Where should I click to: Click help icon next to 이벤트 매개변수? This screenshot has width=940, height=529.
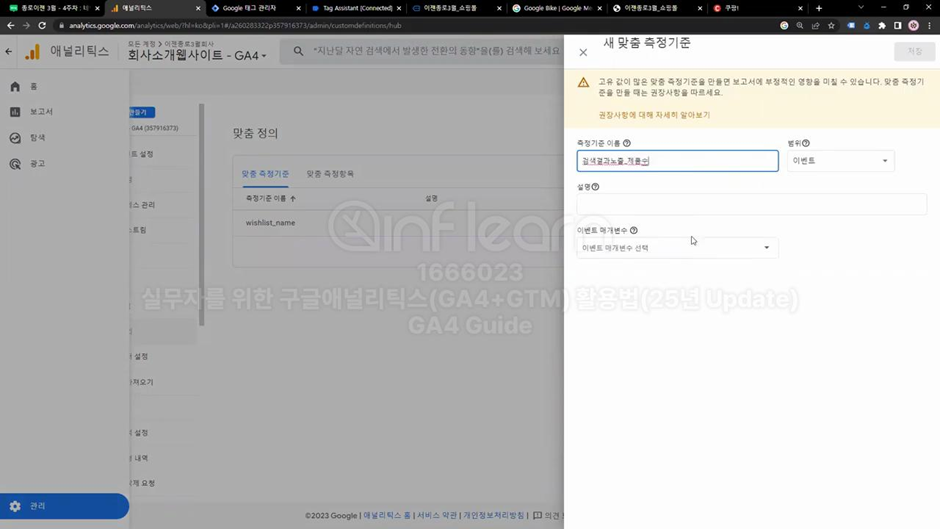tap(634, 230)
